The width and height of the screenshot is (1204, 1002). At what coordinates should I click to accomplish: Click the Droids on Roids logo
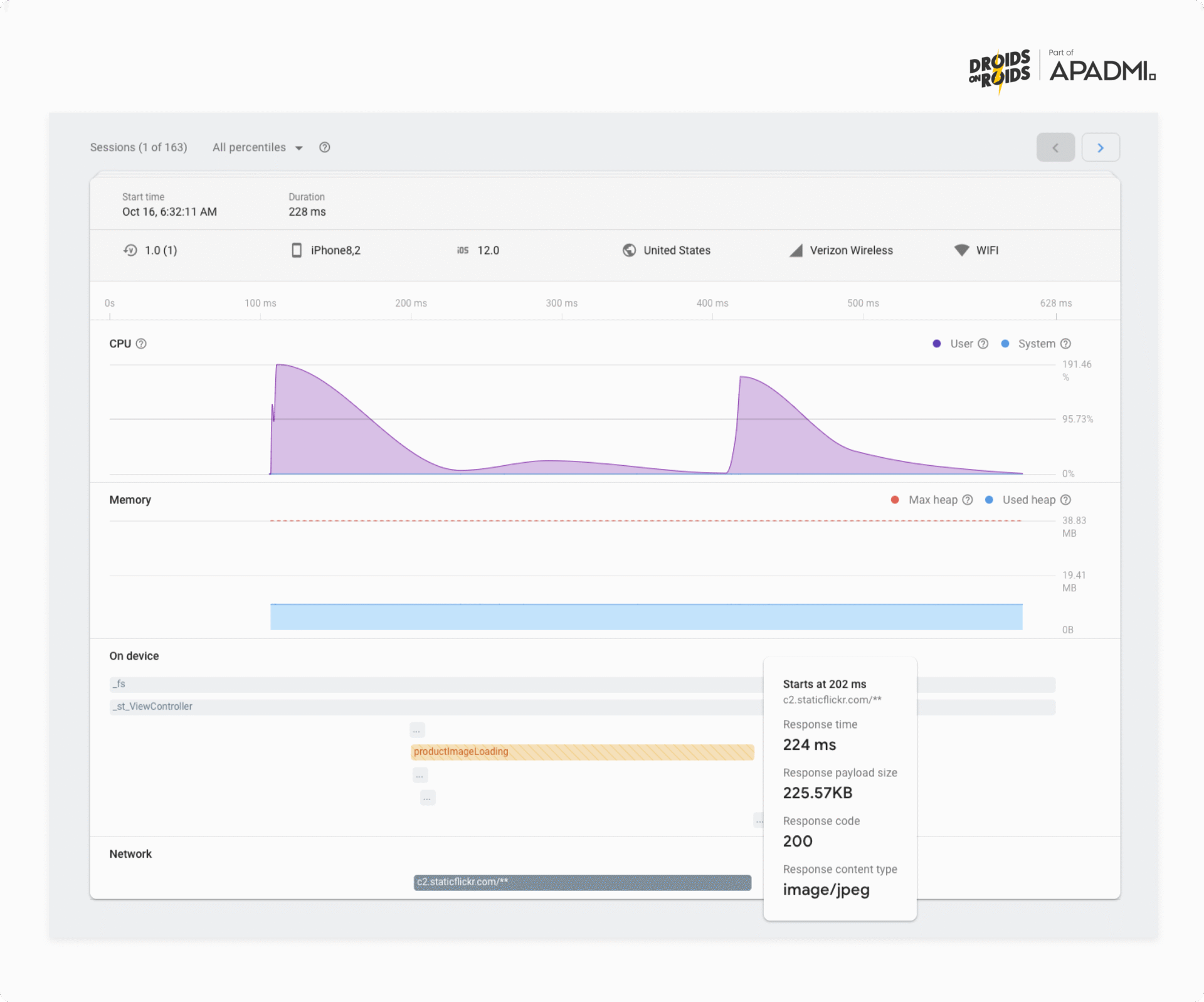pos(1000,70)
